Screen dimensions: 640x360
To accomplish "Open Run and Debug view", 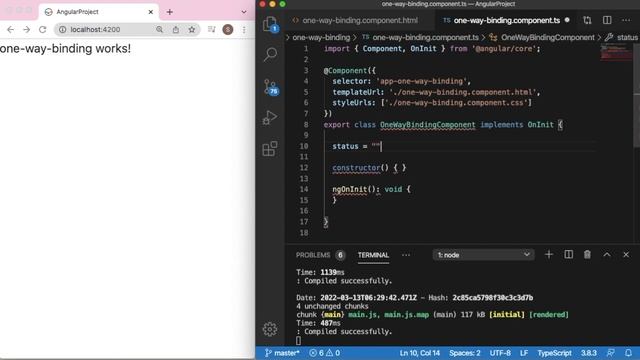I will coord(270,118).
